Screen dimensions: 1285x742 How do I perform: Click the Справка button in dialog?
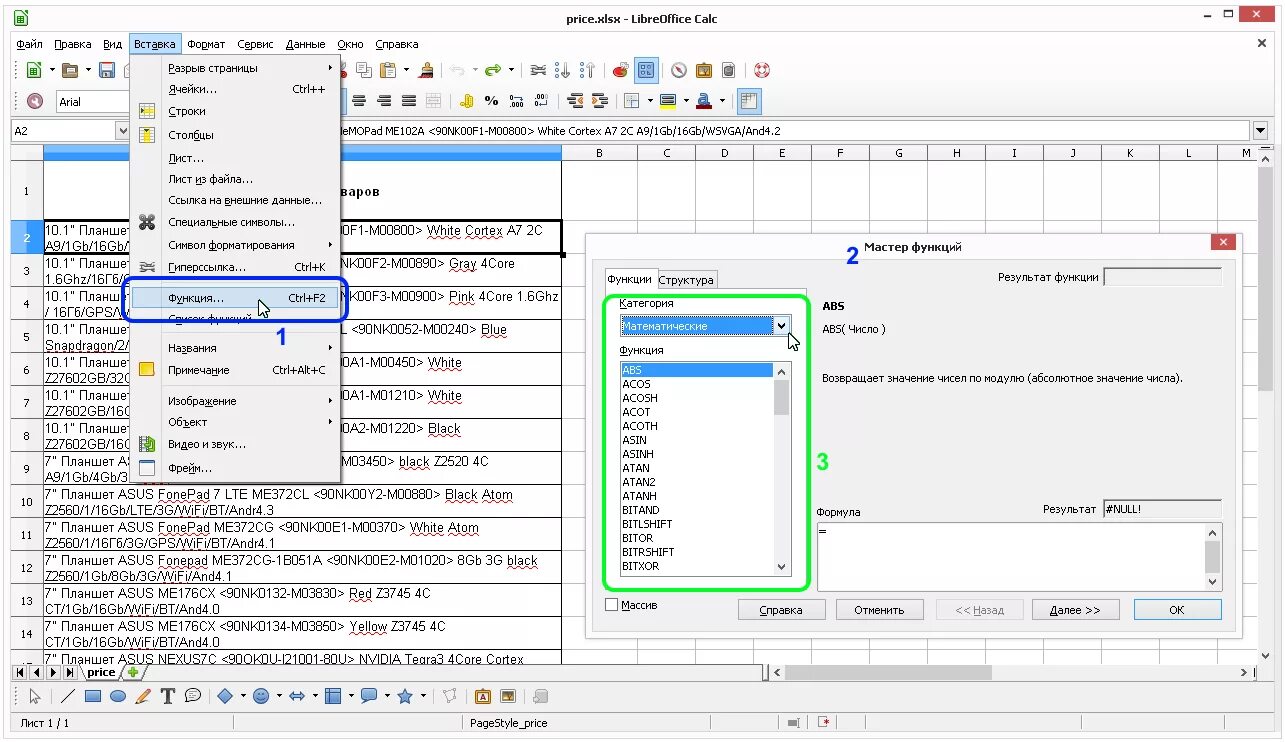click(781, 609)
